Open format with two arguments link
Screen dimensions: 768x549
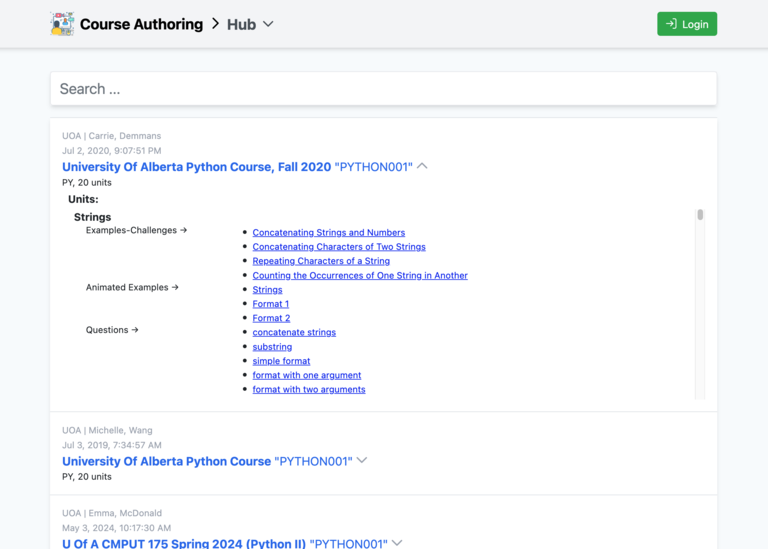pos(309,389)
